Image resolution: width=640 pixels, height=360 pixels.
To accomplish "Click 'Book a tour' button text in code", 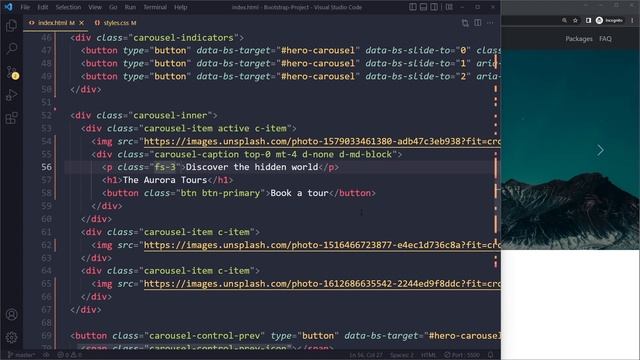I will 299,193.
